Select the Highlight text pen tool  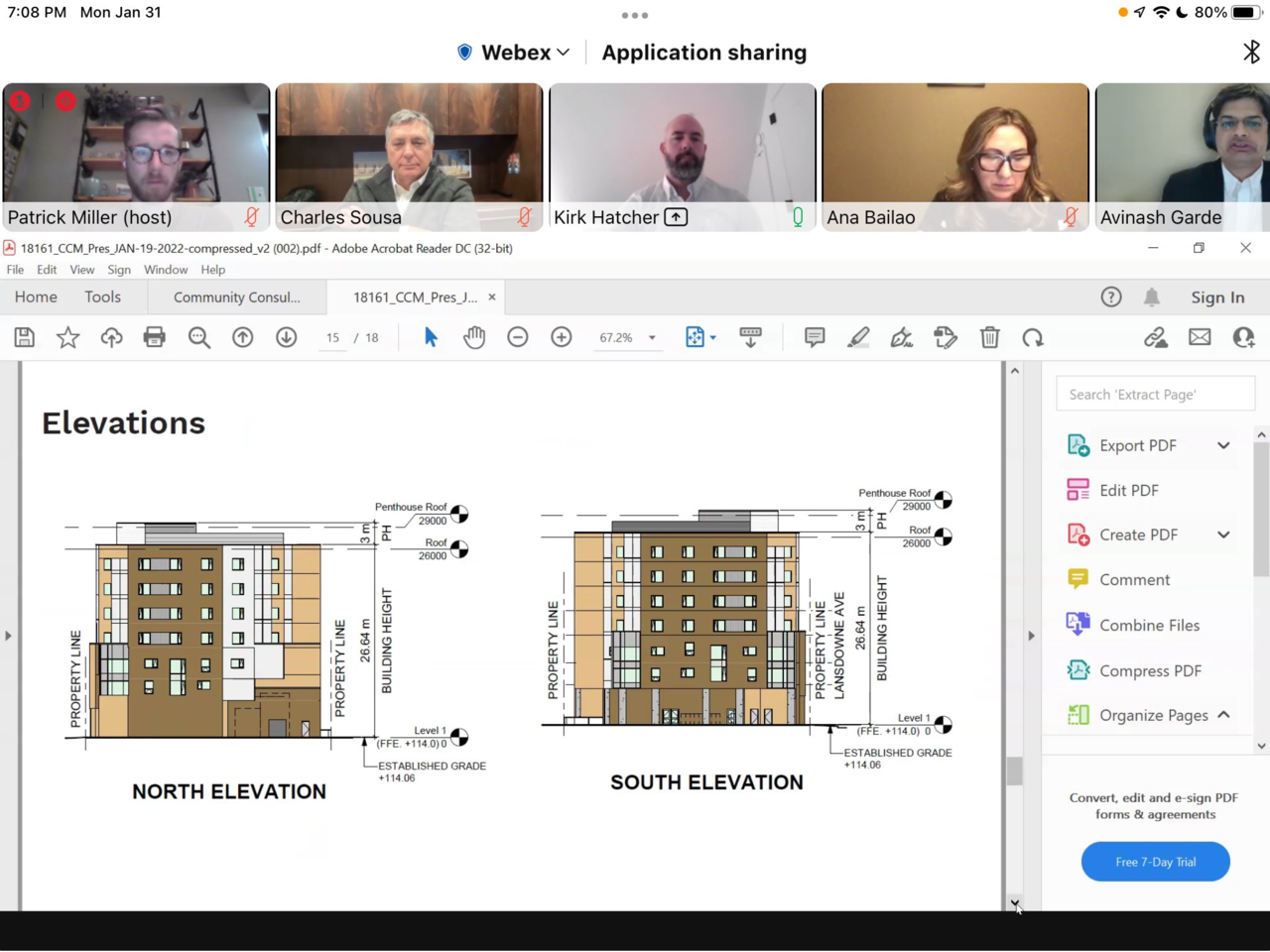(x=858, y=338)
